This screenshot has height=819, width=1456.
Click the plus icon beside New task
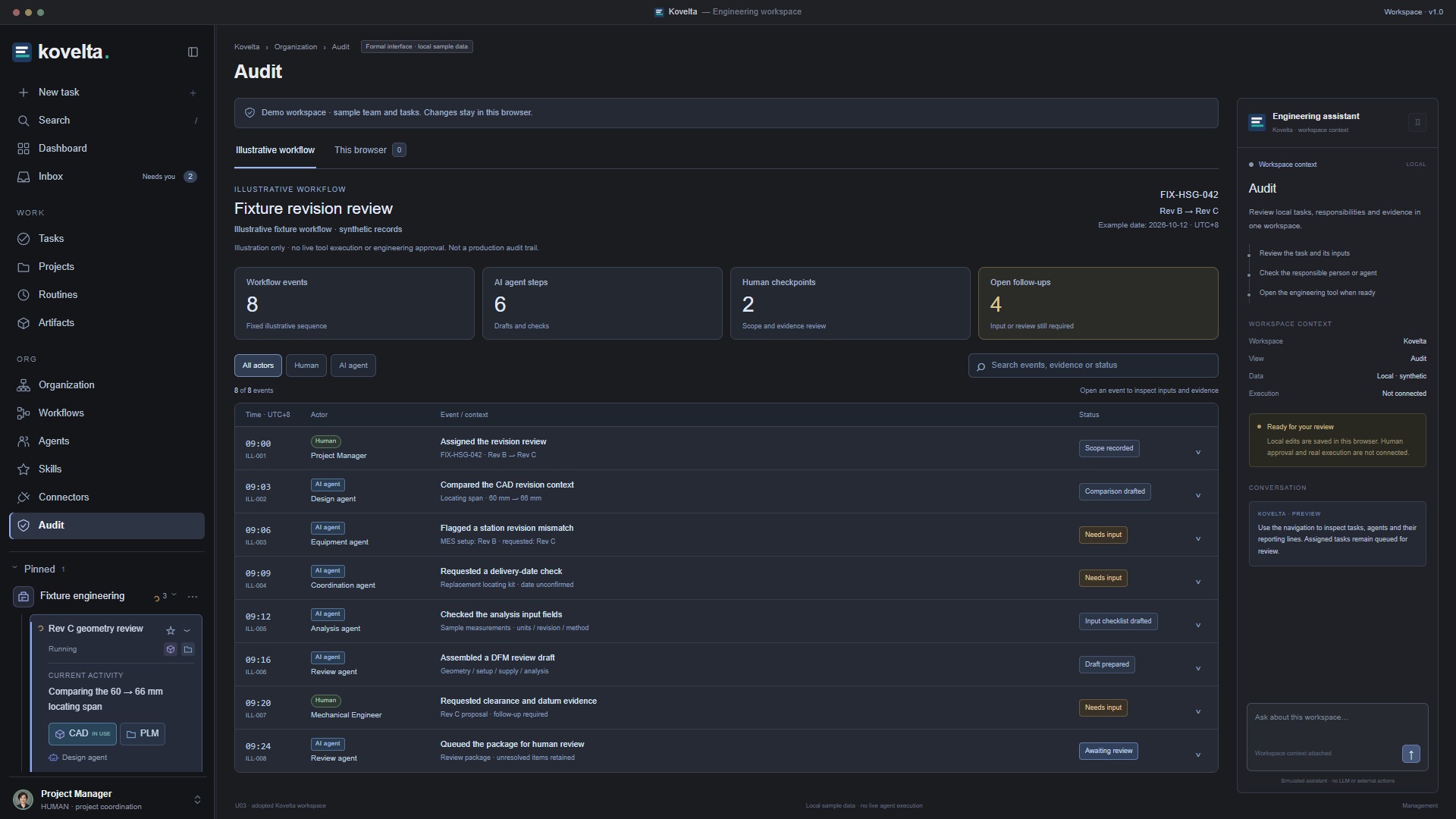tap(193, 93)
